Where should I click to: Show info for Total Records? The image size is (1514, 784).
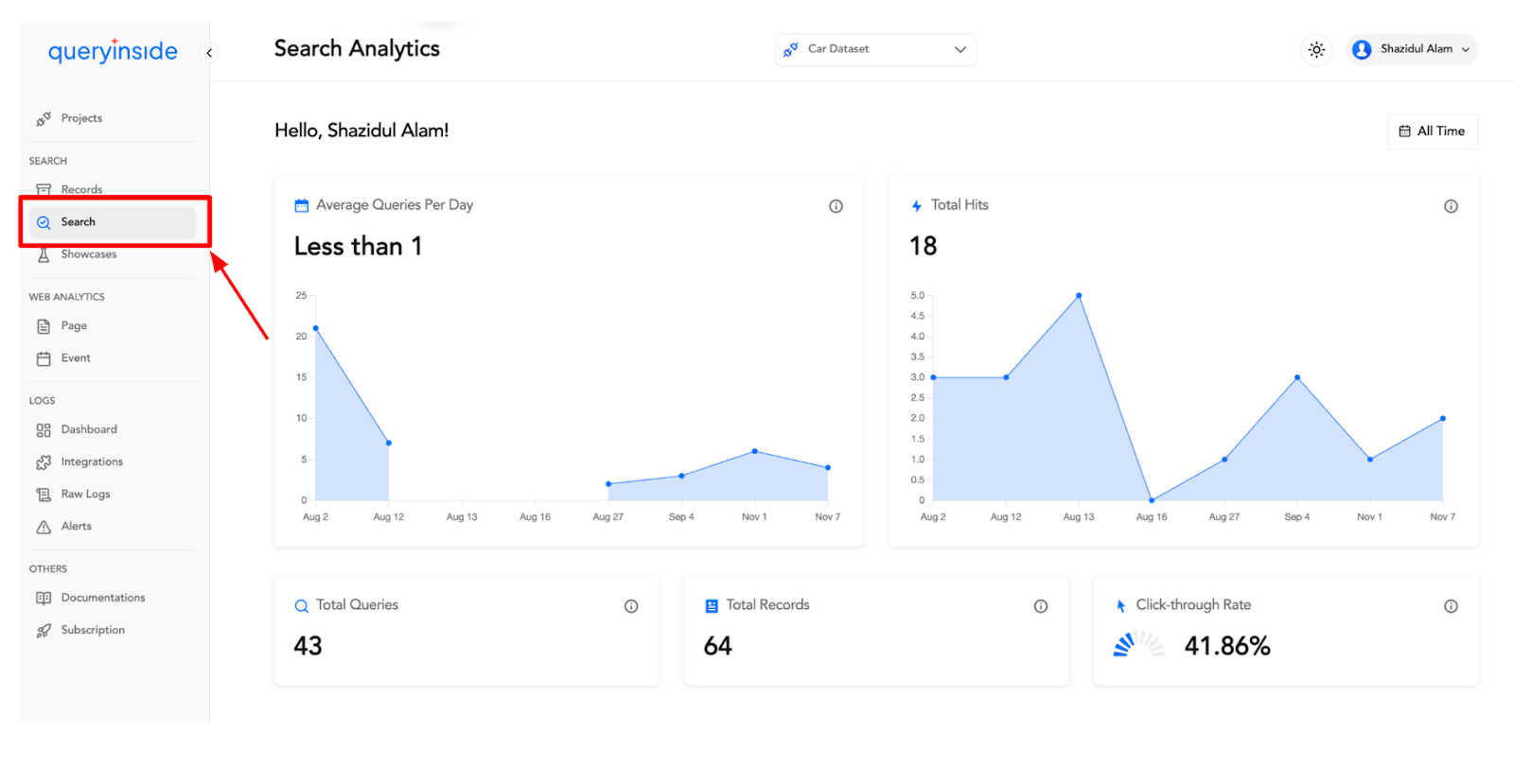tap(1041, 606)
